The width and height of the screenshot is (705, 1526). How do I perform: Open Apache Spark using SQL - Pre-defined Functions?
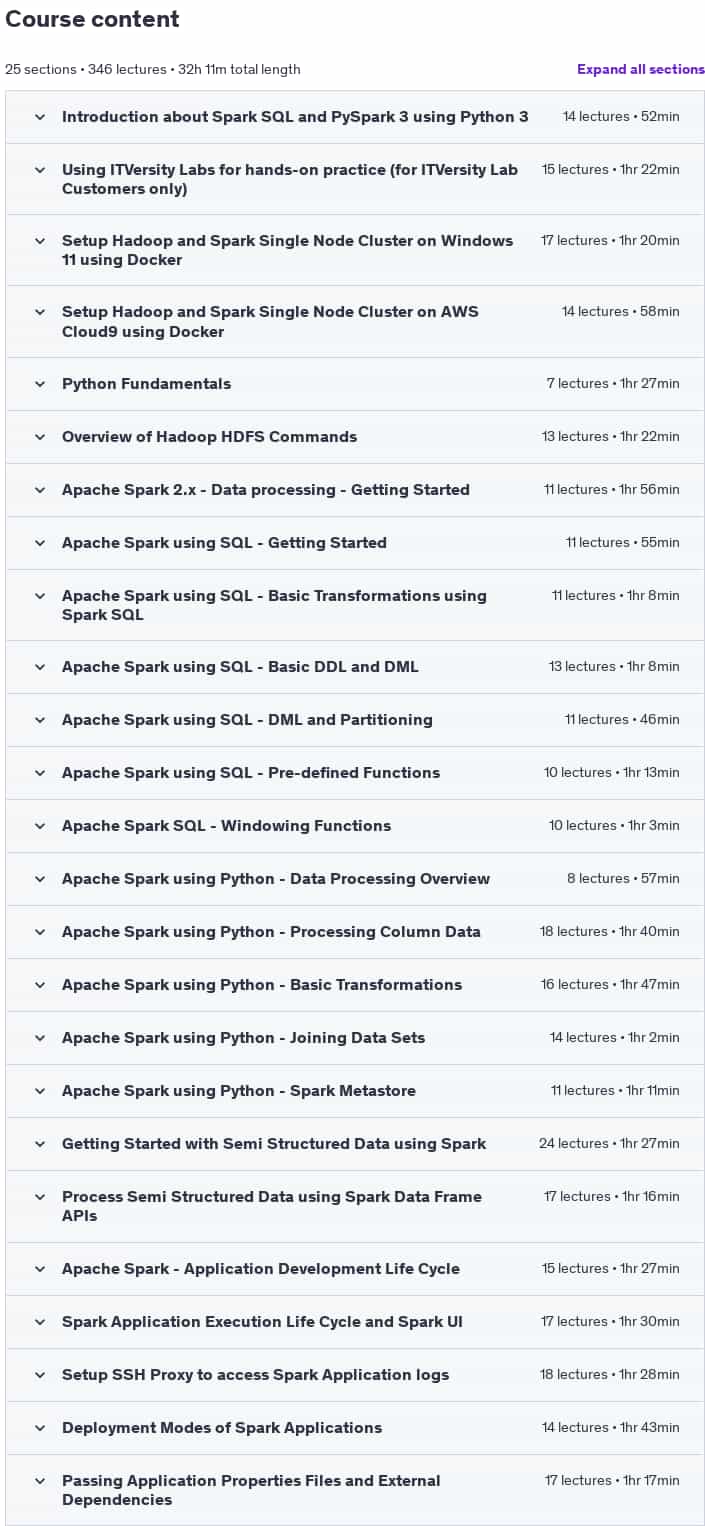(x=251, y=773)
